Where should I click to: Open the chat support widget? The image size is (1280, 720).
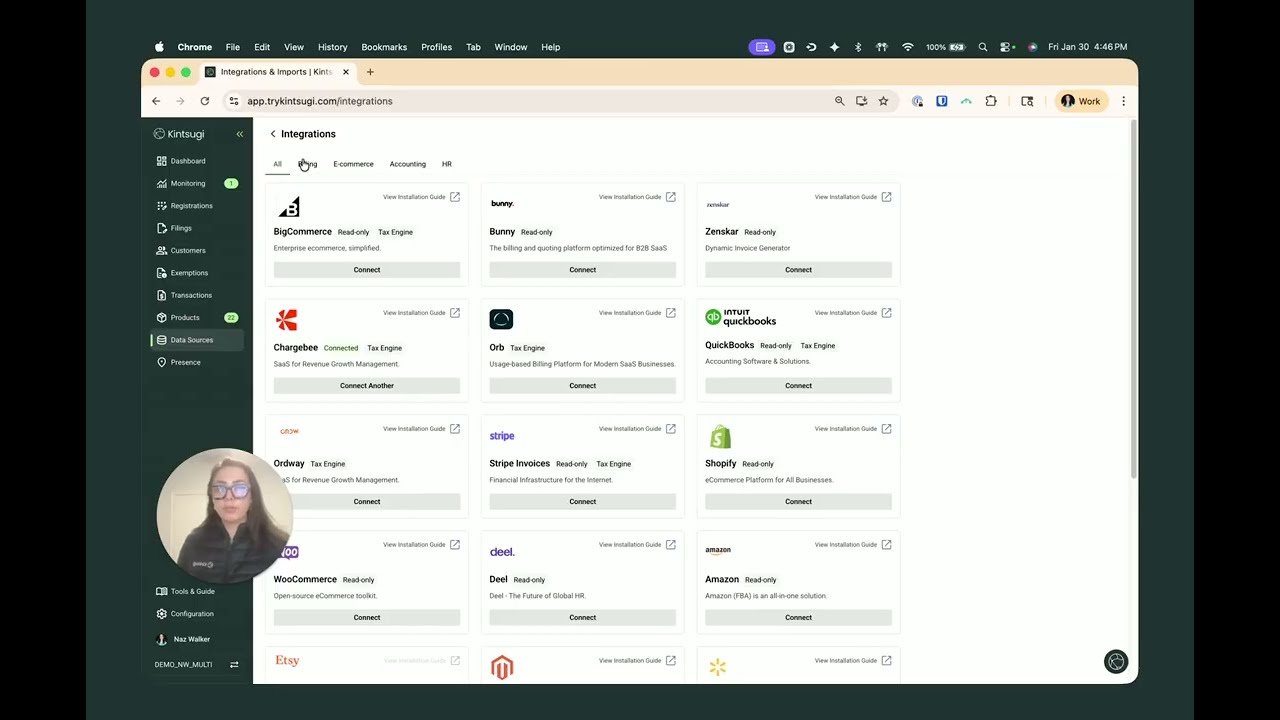[1116, 662]
